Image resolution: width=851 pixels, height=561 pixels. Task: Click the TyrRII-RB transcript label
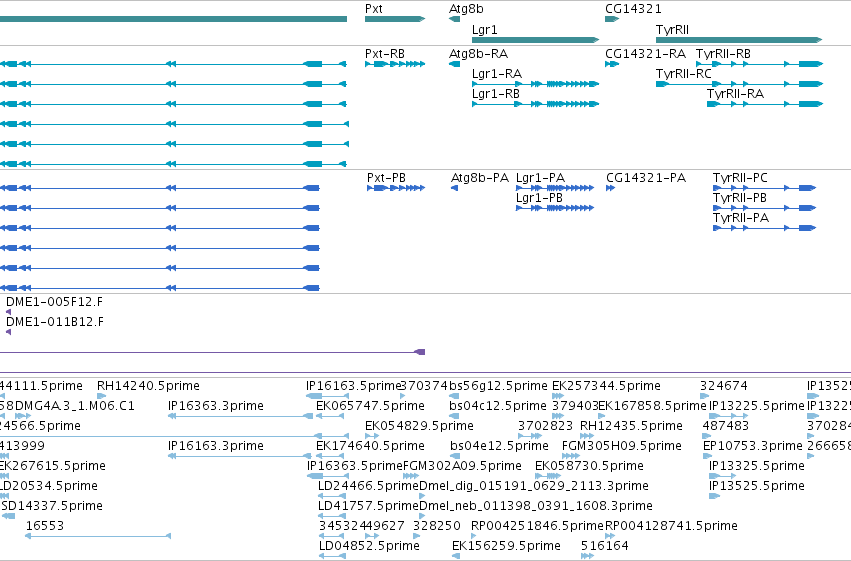(723, 54)
